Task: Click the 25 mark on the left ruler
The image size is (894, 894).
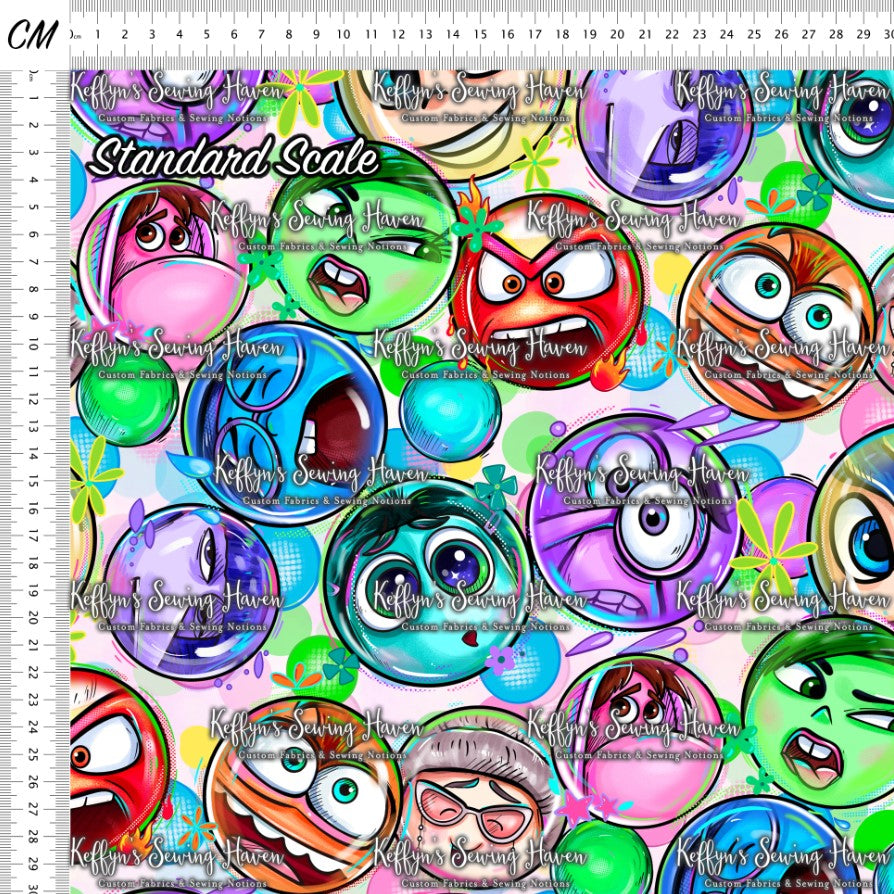Action: click(x=34, y=754)
